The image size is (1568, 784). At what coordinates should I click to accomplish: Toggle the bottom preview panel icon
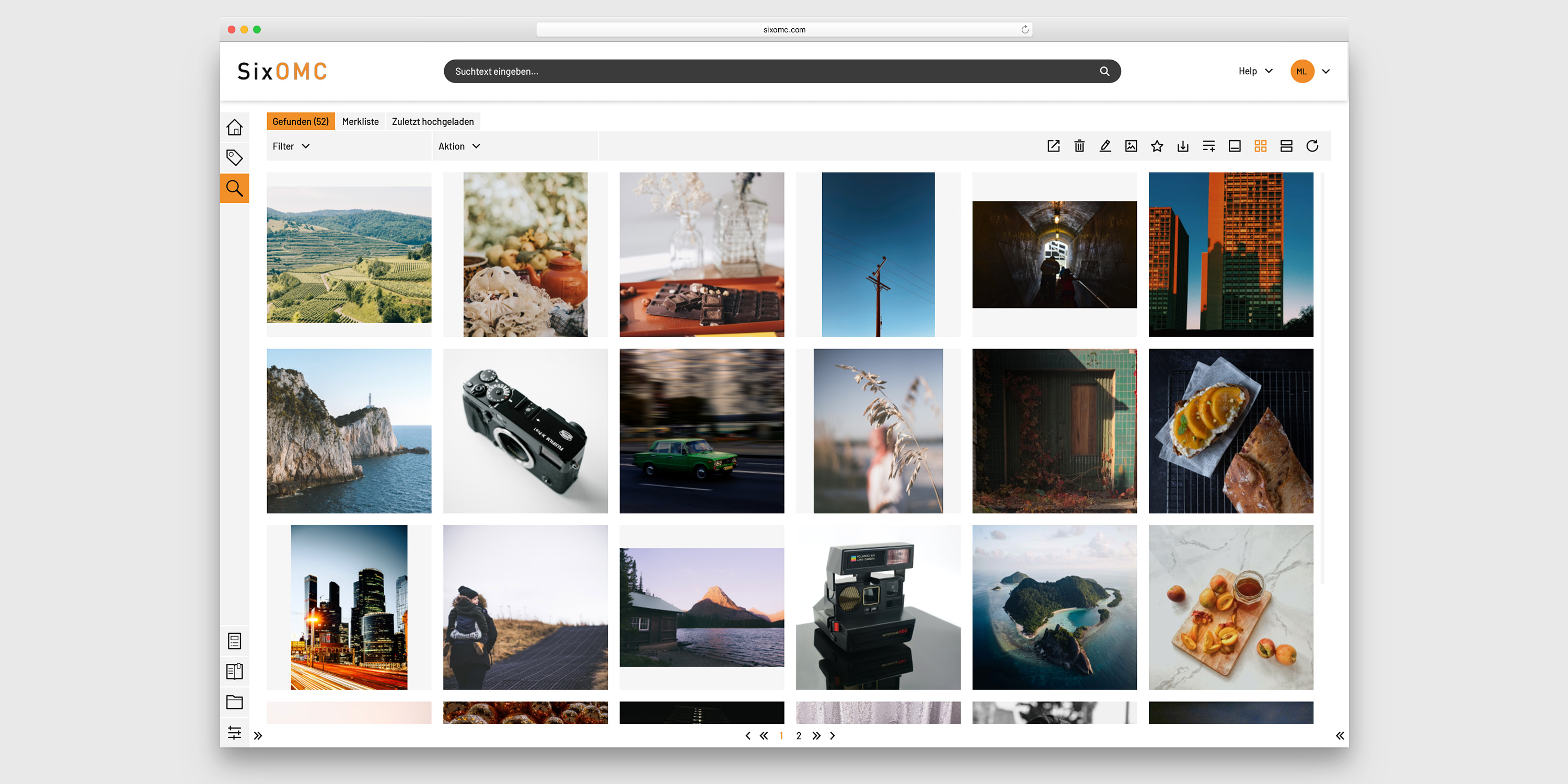1235,146
